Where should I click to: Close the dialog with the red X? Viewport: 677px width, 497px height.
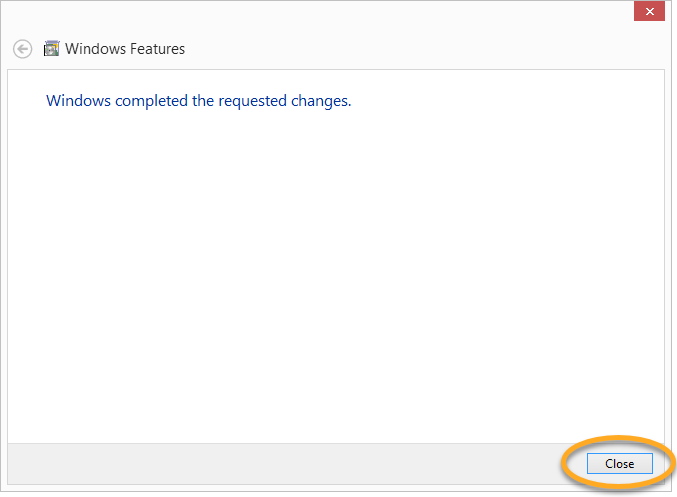pyautogui.click(x=650, y=11)
